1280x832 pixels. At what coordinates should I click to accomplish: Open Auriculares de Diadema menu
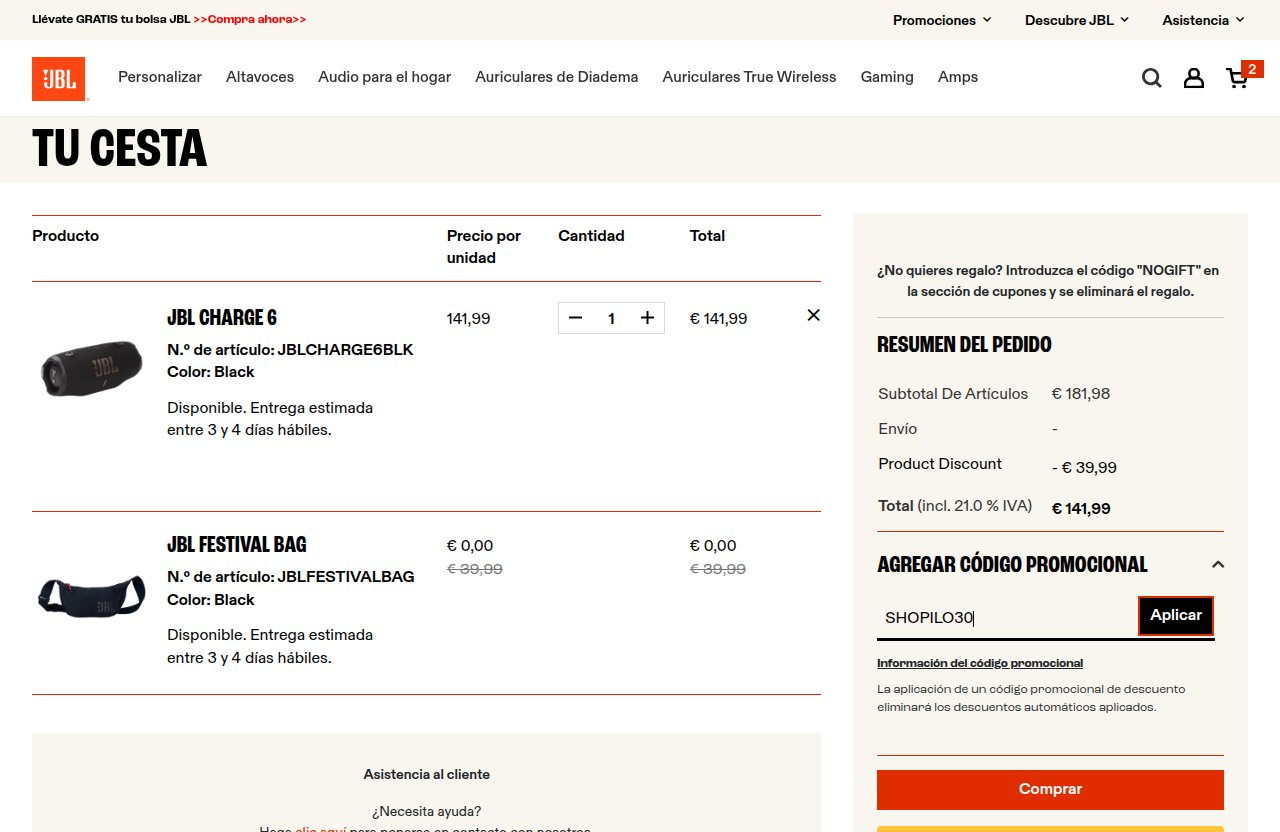(557, 77)
